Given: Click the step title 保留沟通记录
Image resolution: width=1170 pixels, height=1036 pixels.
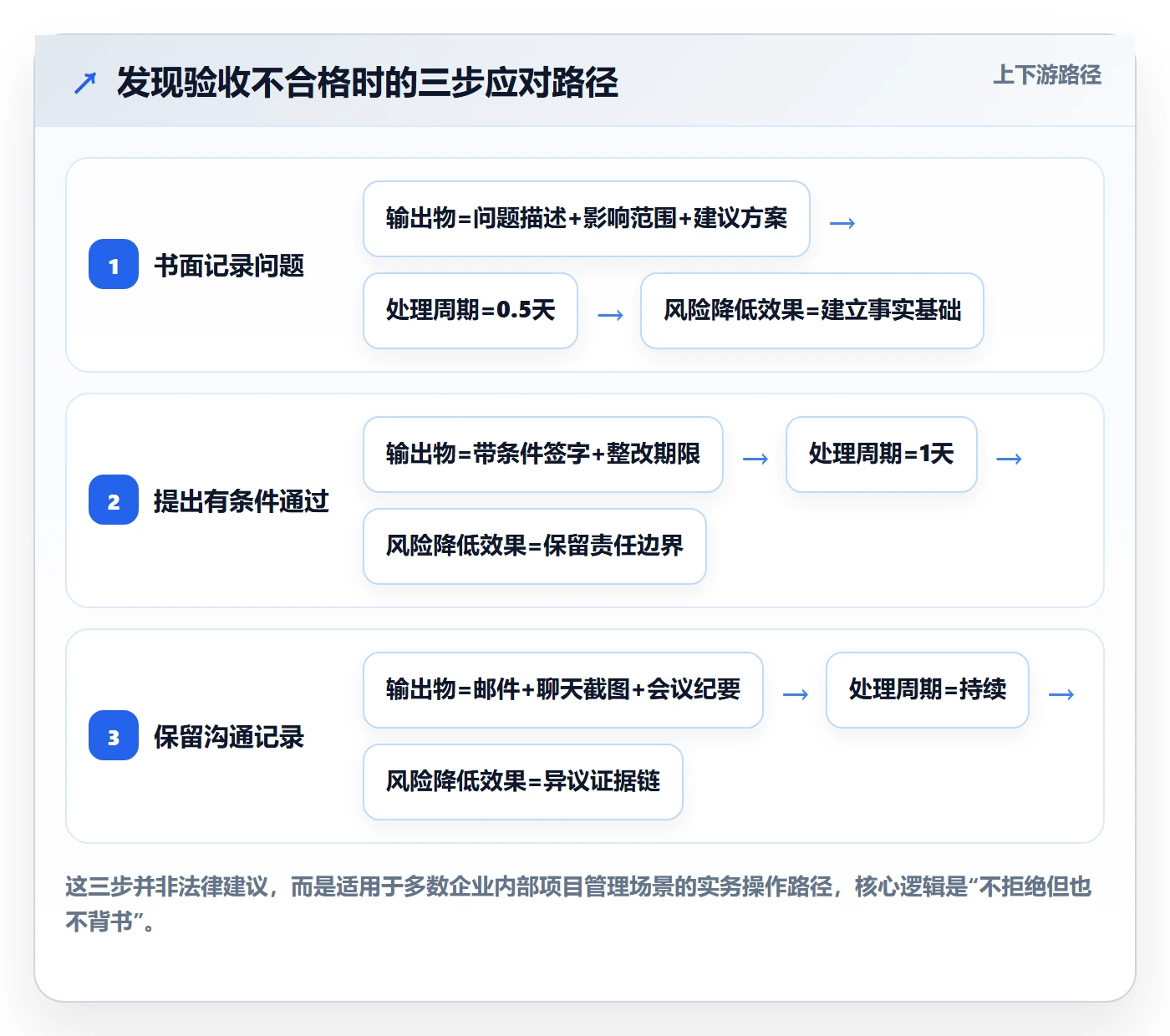Looking at the screenshot, I should tap(229, 737).
